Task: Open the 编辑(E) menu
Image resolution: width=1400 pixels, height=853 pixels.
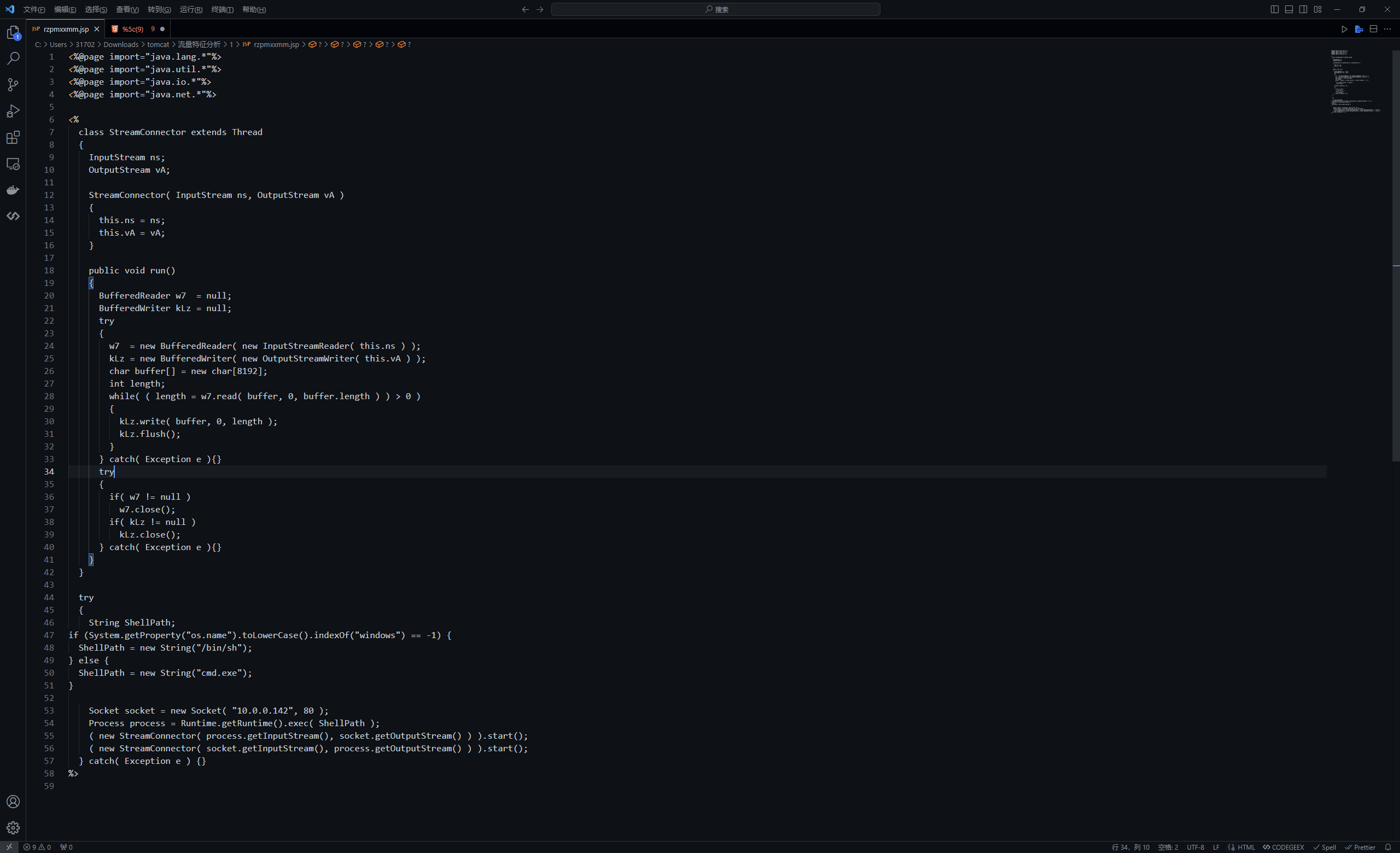Action: coord(65,9)
